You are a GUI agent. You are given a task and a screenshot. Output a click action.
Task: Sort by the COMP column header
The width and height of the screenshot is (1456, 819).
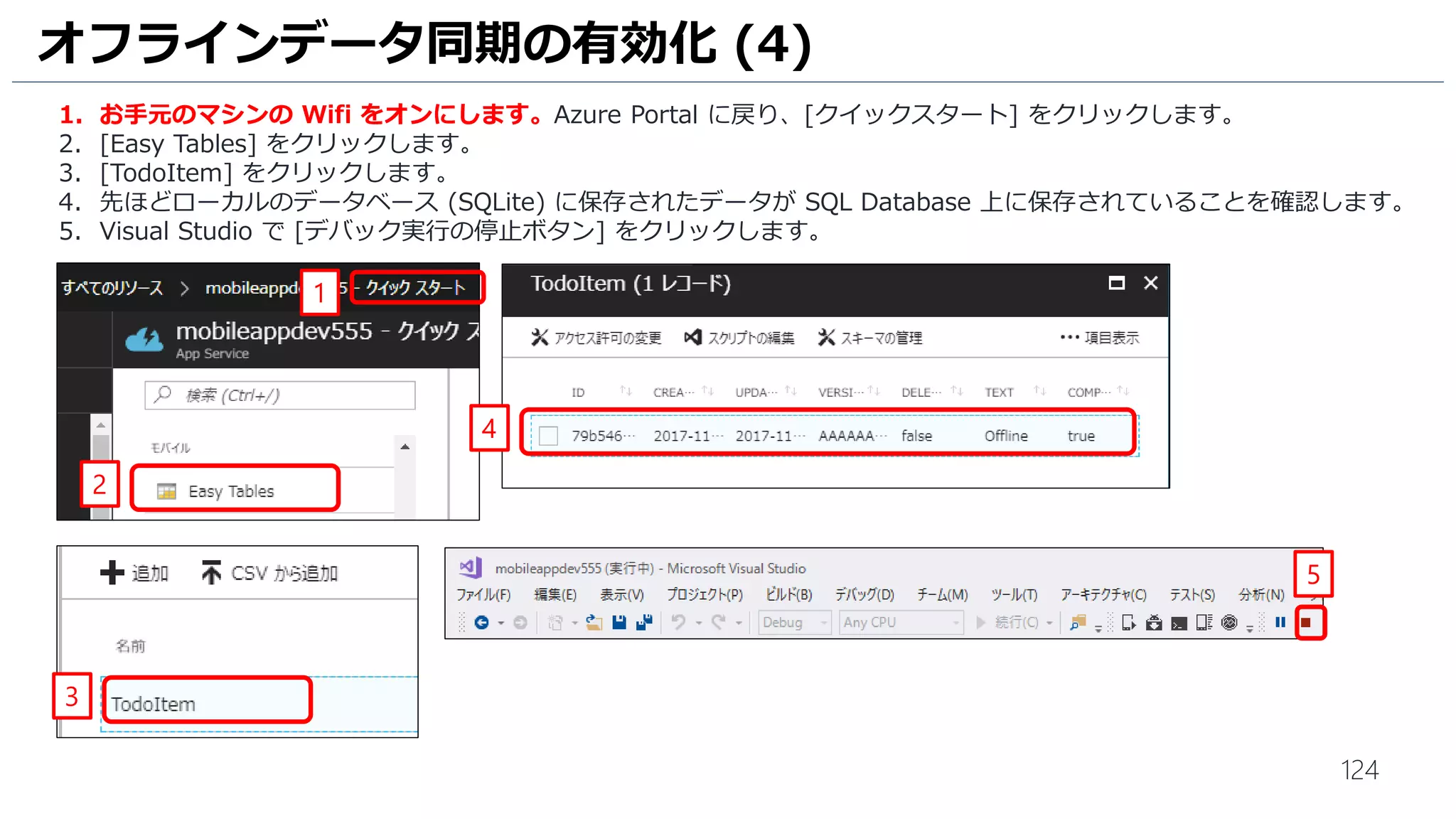coord(1088,392)
